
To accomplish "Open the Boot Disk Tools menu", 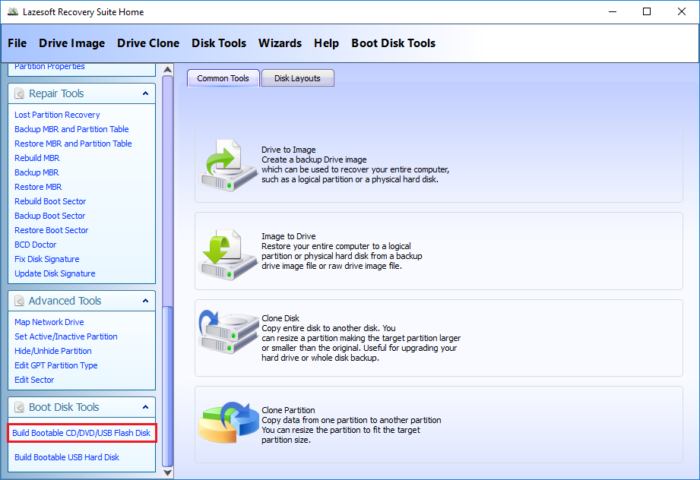I will coord(393,43).
